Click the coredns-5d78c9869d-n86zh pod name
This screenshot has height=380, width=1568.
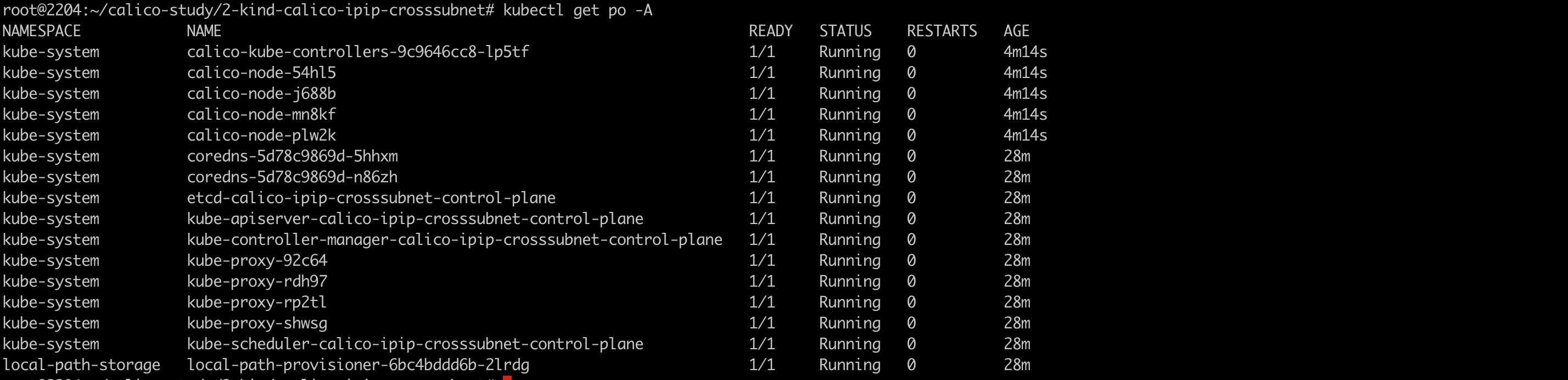pos(292,177)
